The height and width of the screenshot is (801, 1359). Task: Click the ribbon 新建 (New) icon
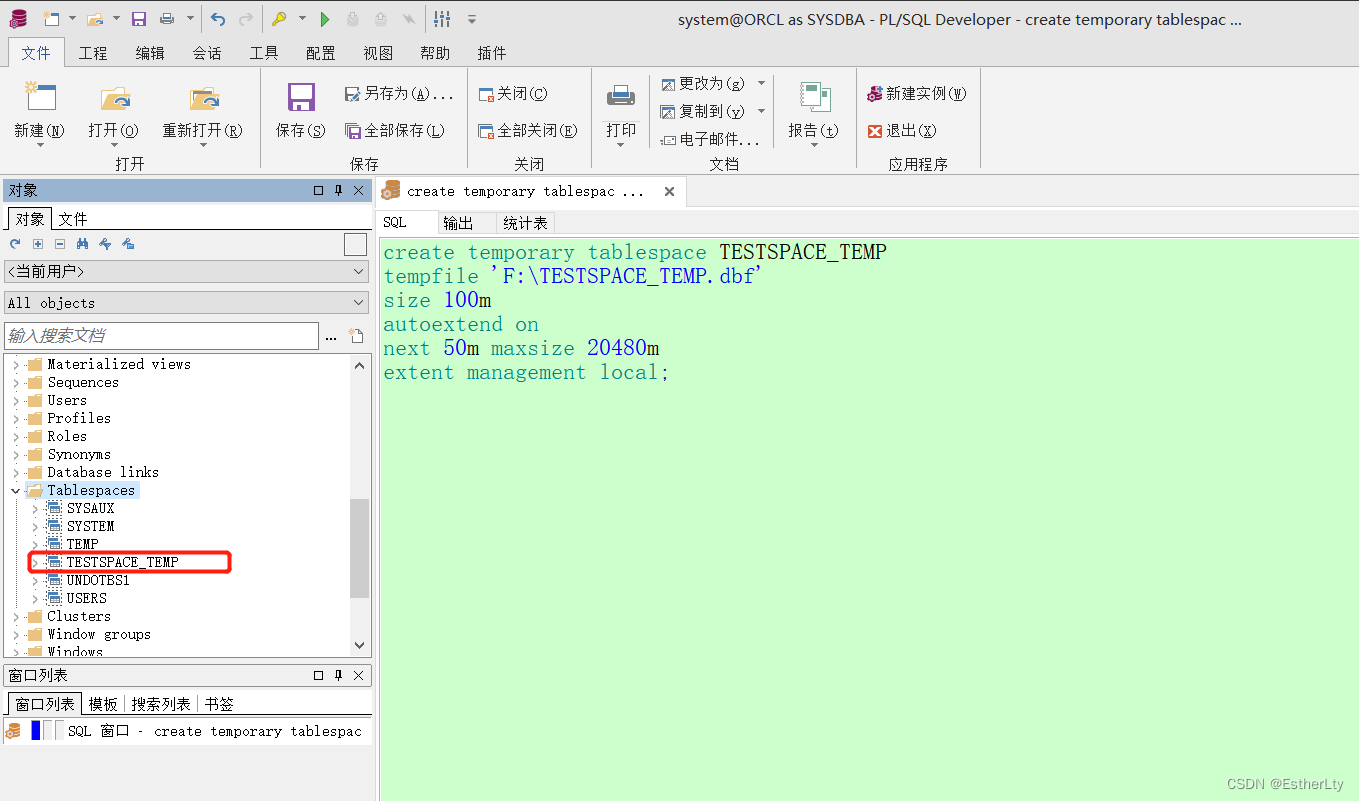40,98
